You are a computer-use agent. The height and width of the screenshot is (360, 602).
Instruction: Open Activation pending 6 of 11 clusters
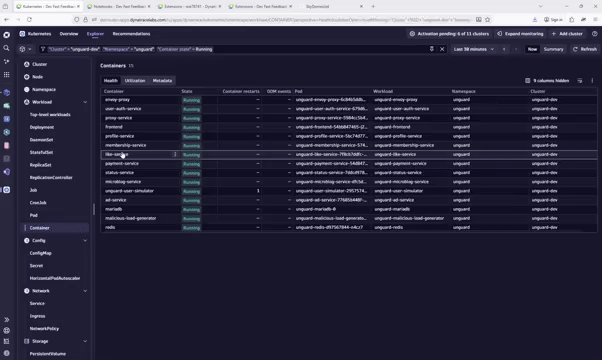pyautogui.click(x=449, y=34)
